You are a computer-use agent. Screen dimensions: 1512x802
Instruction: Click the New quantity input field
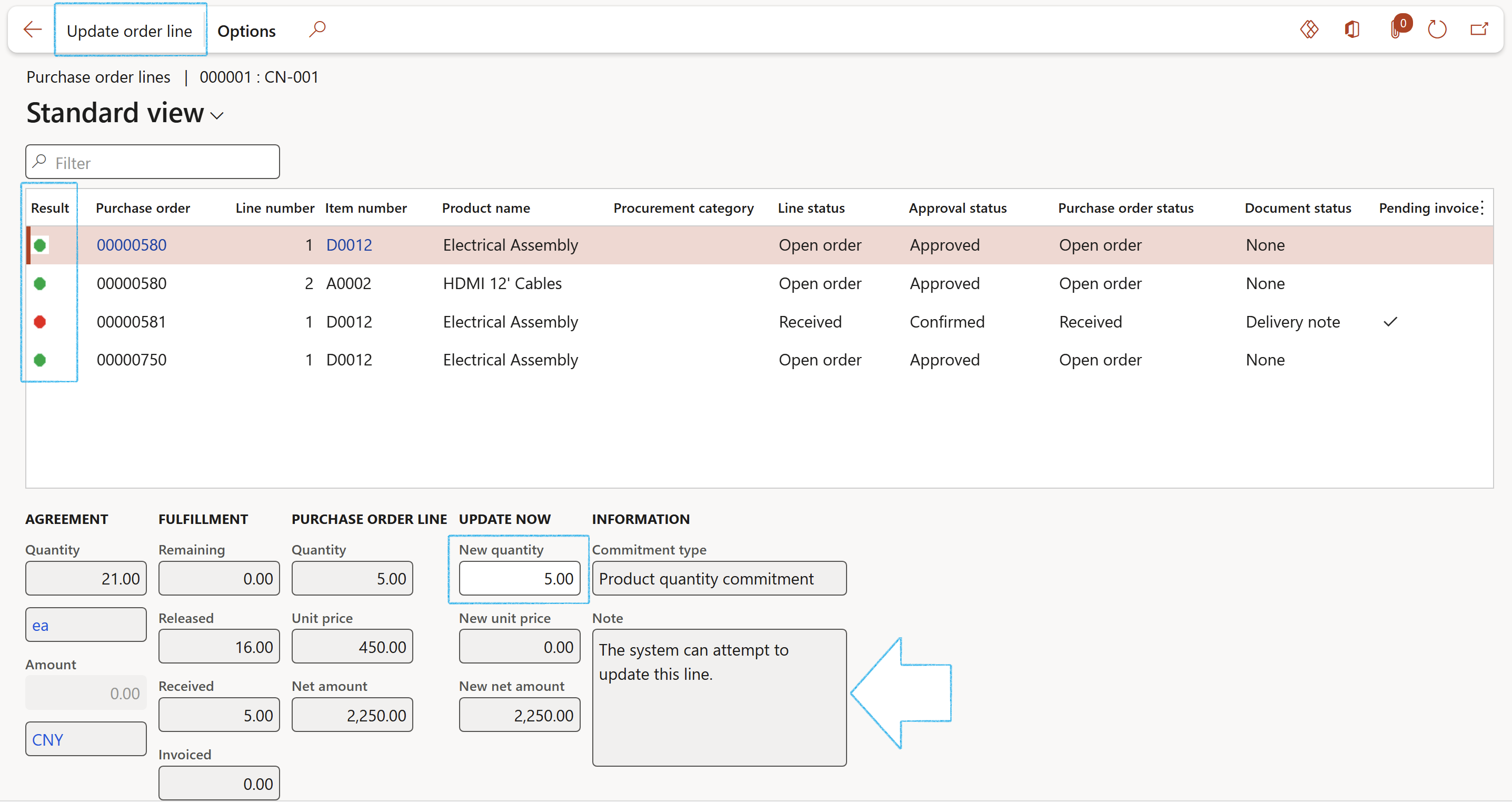click(520, 578)
